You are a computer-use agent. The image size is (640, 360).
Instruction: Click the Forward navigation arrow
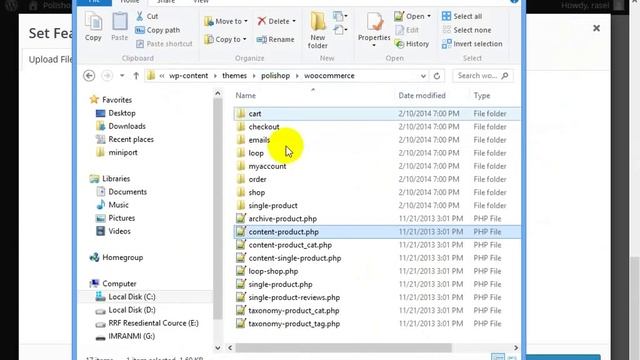(107, 76)
